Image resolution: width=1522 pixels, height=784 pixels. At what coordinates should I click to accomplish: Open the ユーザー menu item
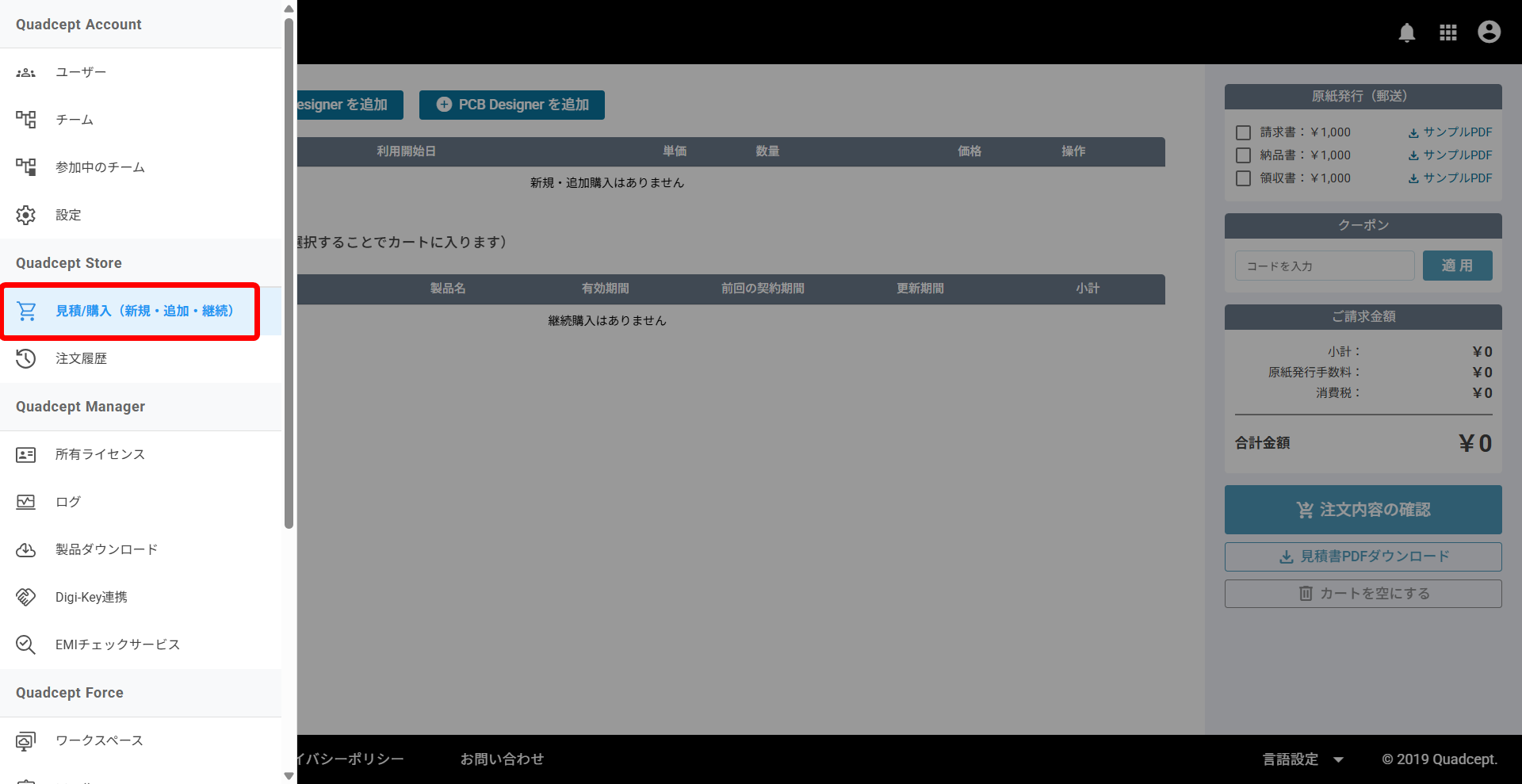click(81, 72)
